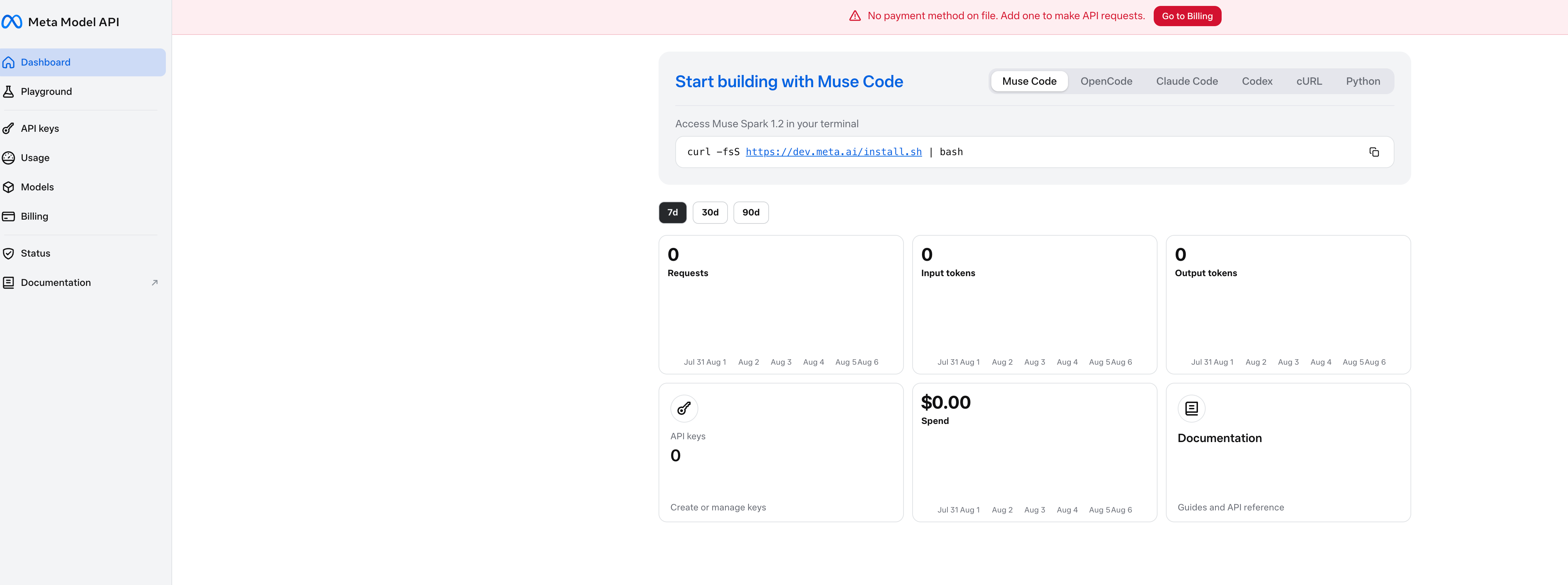Open Dashboard from the sidebar
This screenshot has width=1568, height=585.
pyautogui.click(x=83, y=62)
